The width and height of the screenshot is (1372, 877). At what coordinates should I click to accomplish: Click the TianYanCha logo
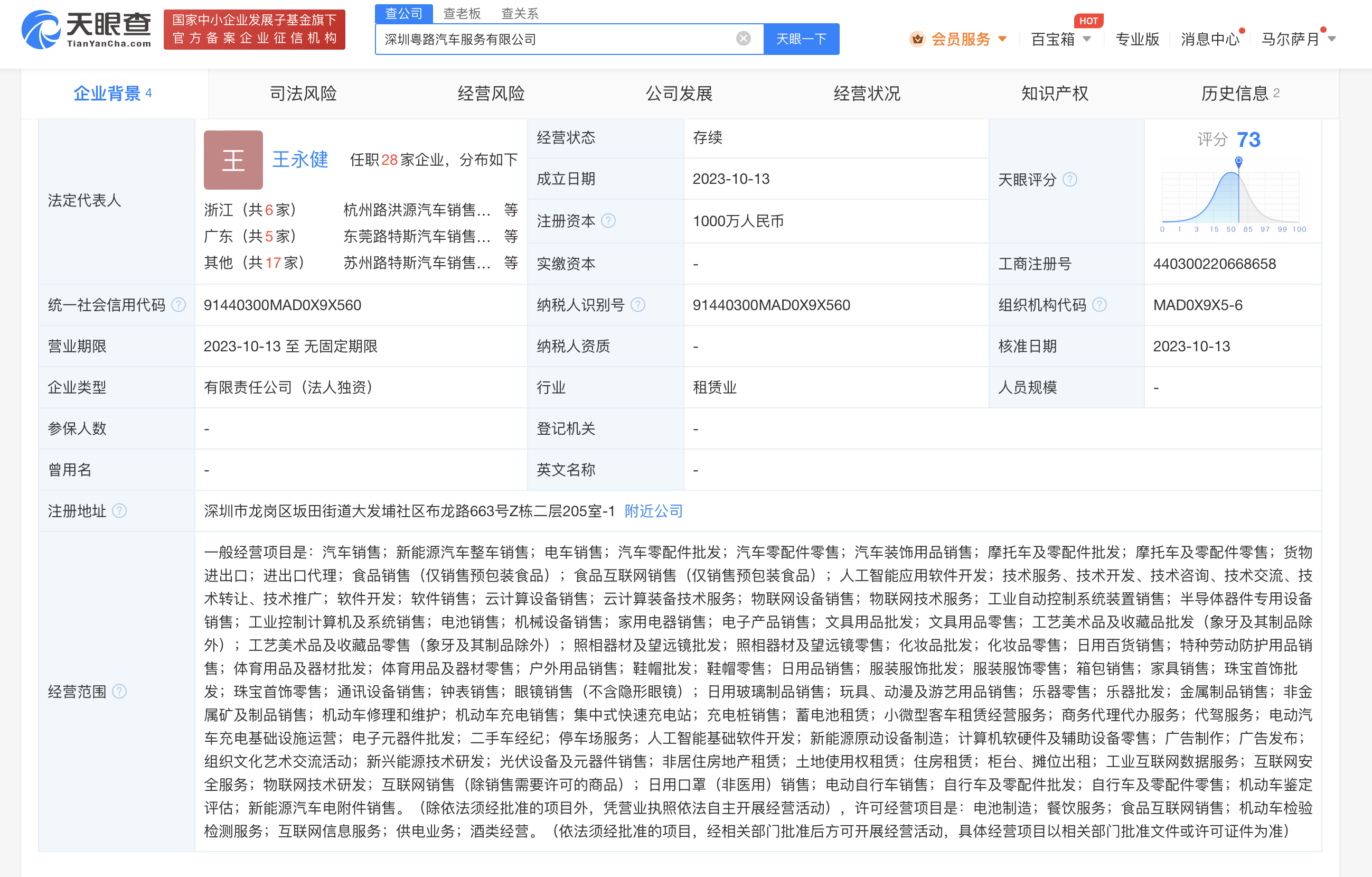86,30
